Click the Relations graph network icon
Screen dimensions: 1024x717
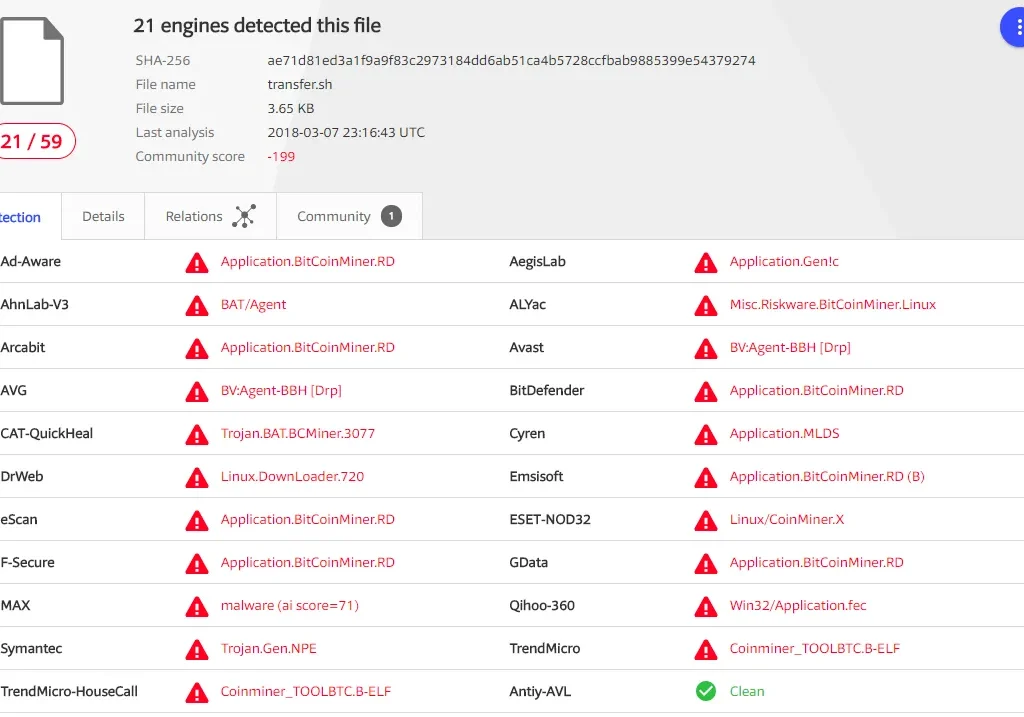coord(244,216)
